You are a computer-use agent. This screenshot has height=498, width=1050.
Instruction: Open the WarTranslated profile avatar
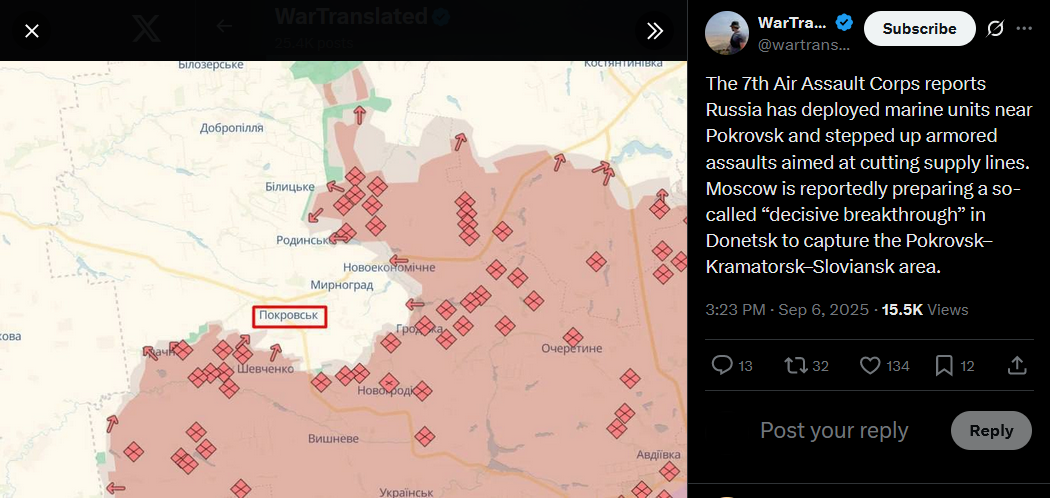point(727,33)
